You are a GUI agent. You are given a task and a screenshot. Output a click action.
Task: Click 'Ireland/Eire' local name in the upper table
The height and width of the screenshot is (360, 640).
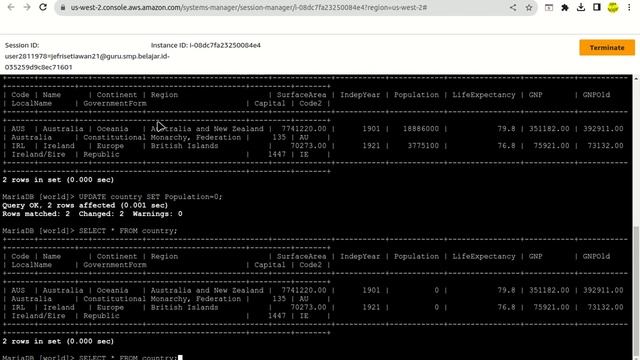[x=38, y=154]
